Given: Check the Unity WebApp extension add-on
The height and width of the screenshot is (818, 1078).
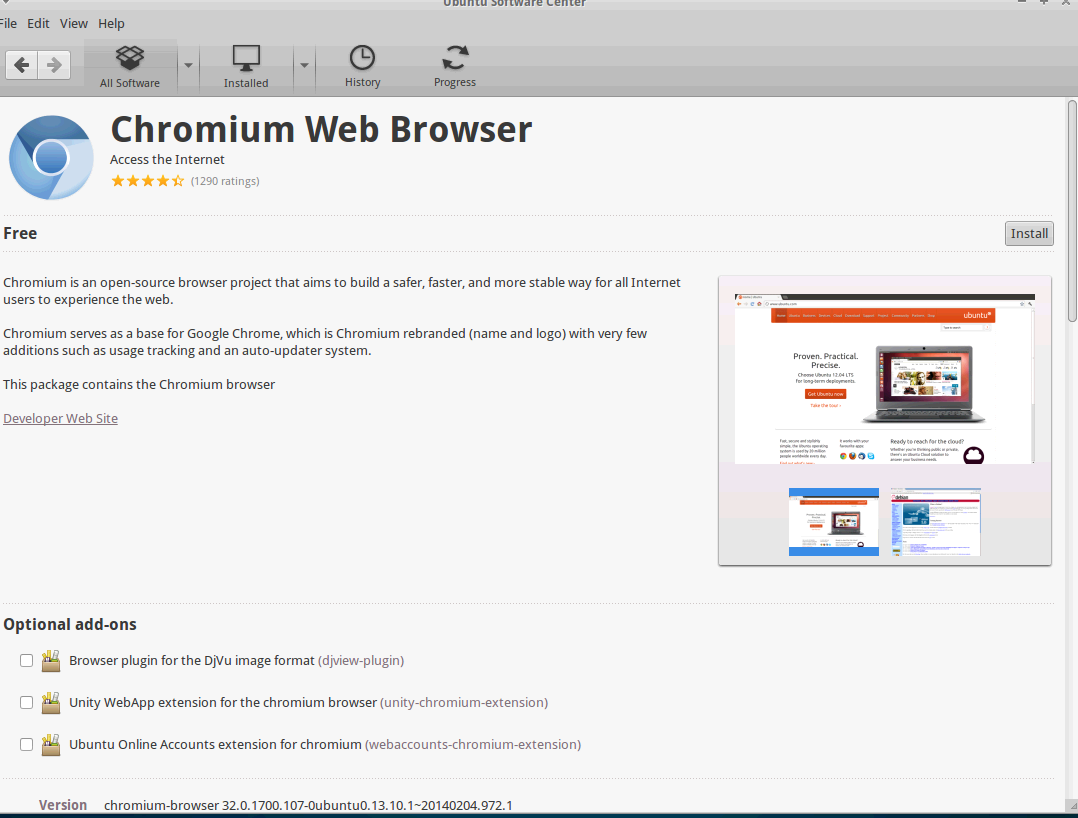Looking at the screenshot, I should (x=26, y=703).
